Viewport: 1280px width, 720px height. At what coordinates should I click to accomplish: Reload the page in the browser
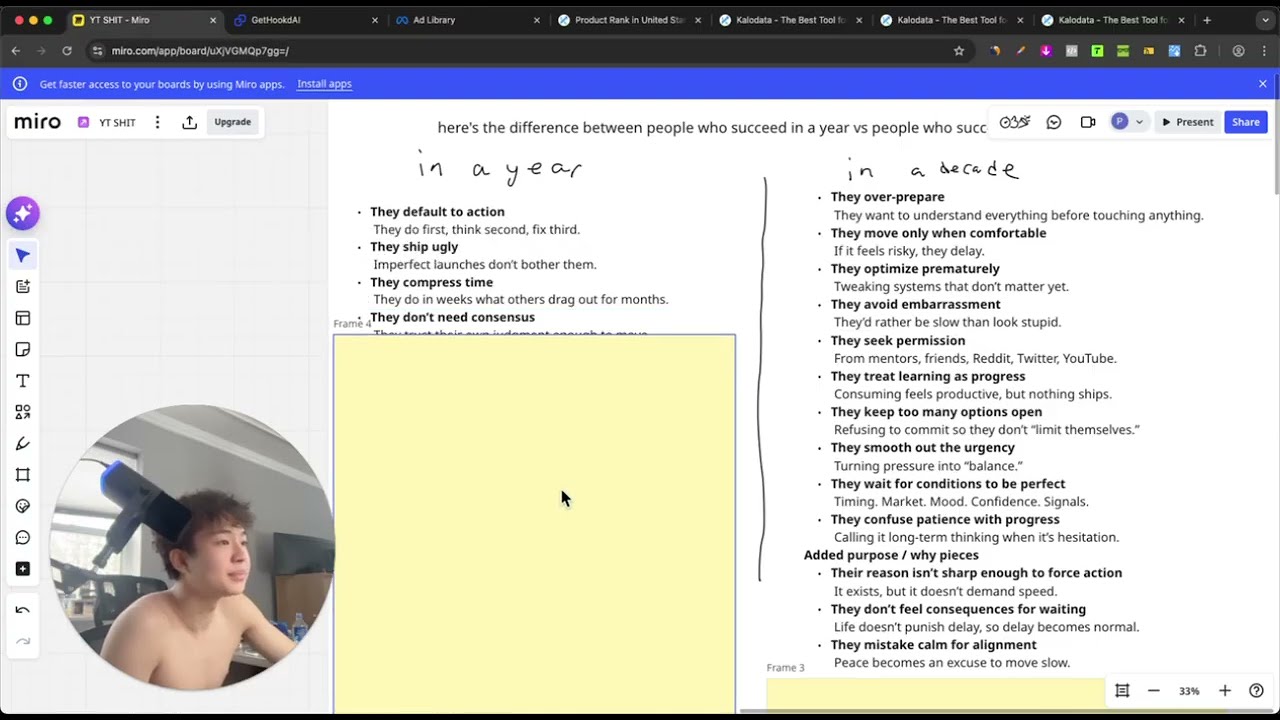[67, 51]
